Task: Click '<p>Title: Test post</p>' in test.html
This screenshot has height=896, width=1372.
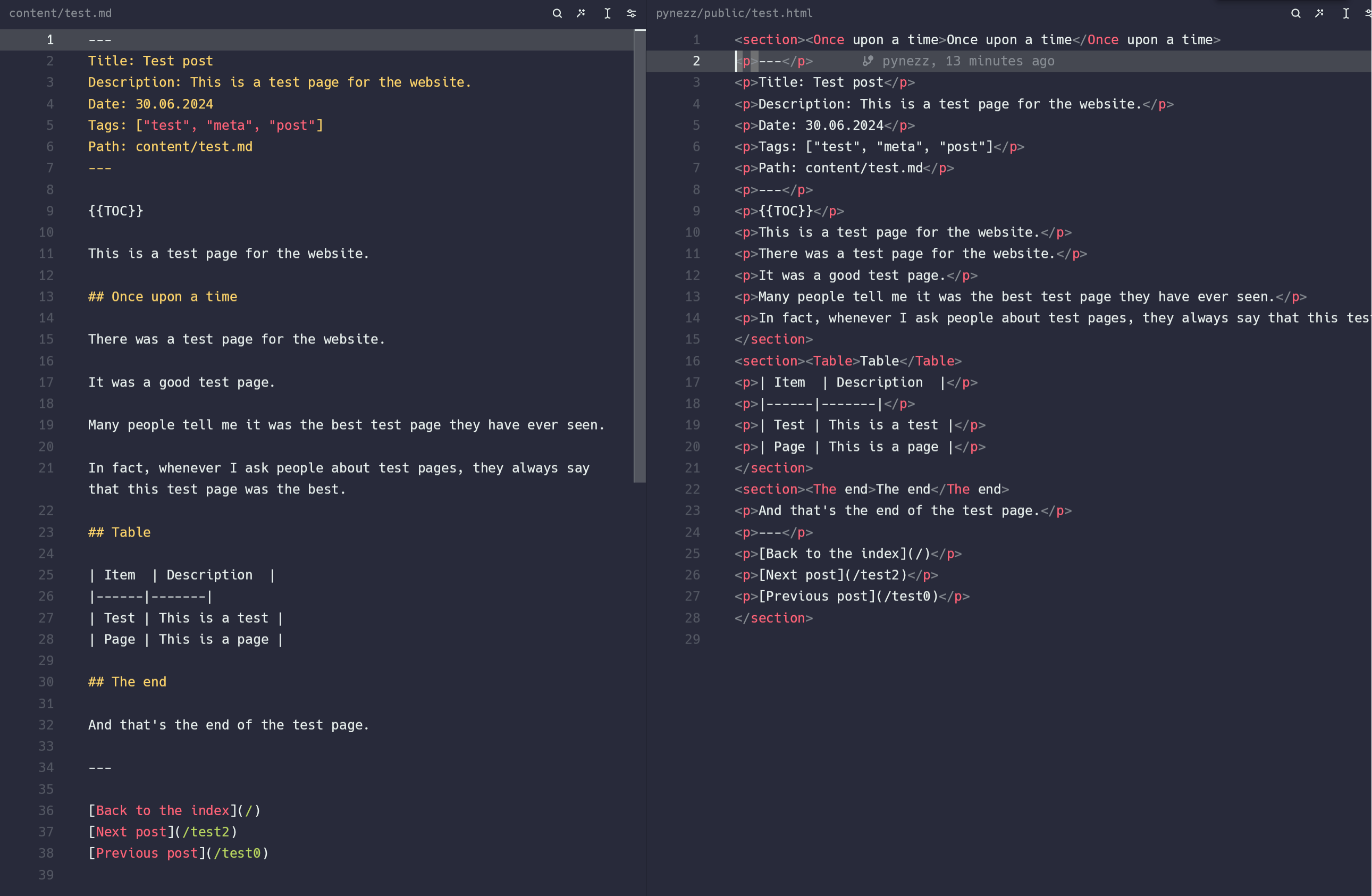Action: point(824,82)
